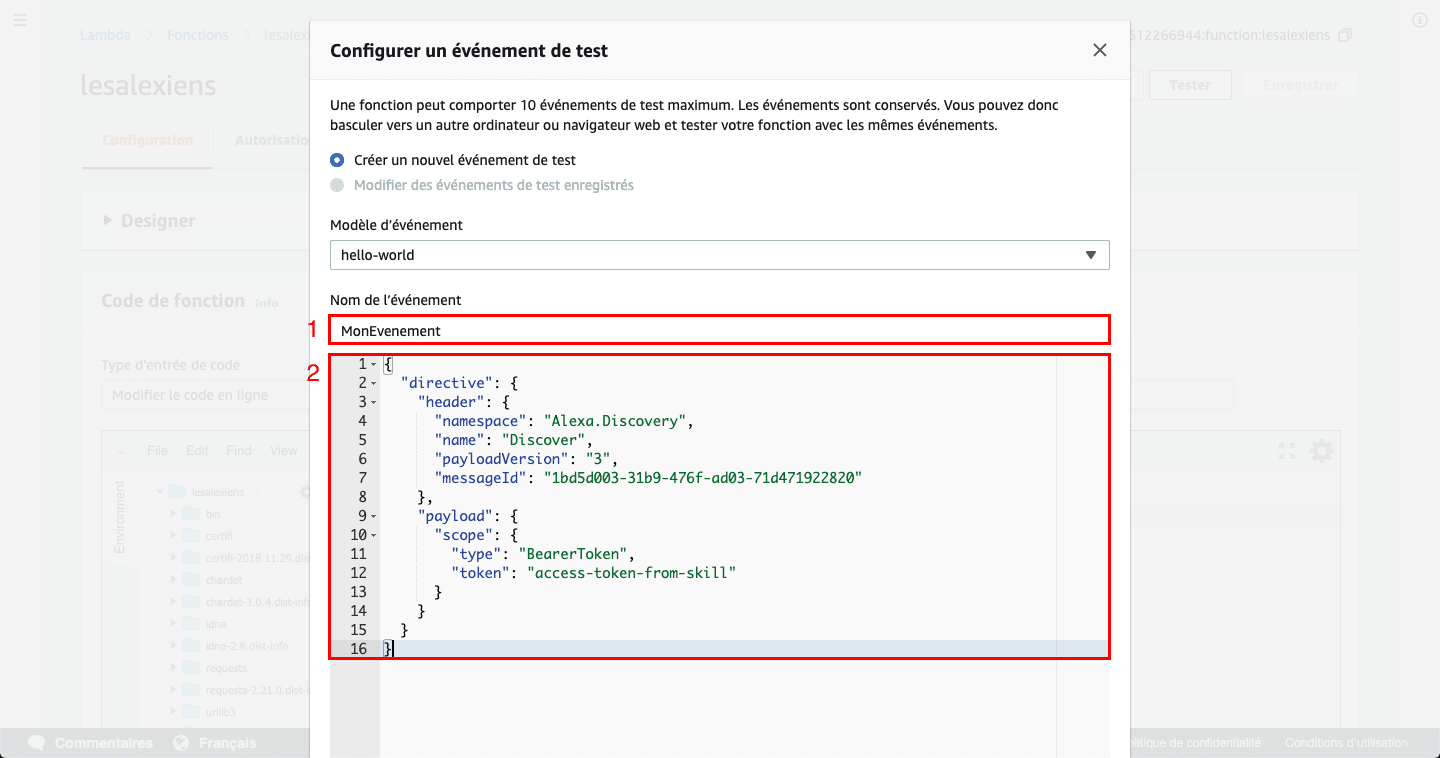
Task: Click the chardet folder icon
Action: pos(191,580)
